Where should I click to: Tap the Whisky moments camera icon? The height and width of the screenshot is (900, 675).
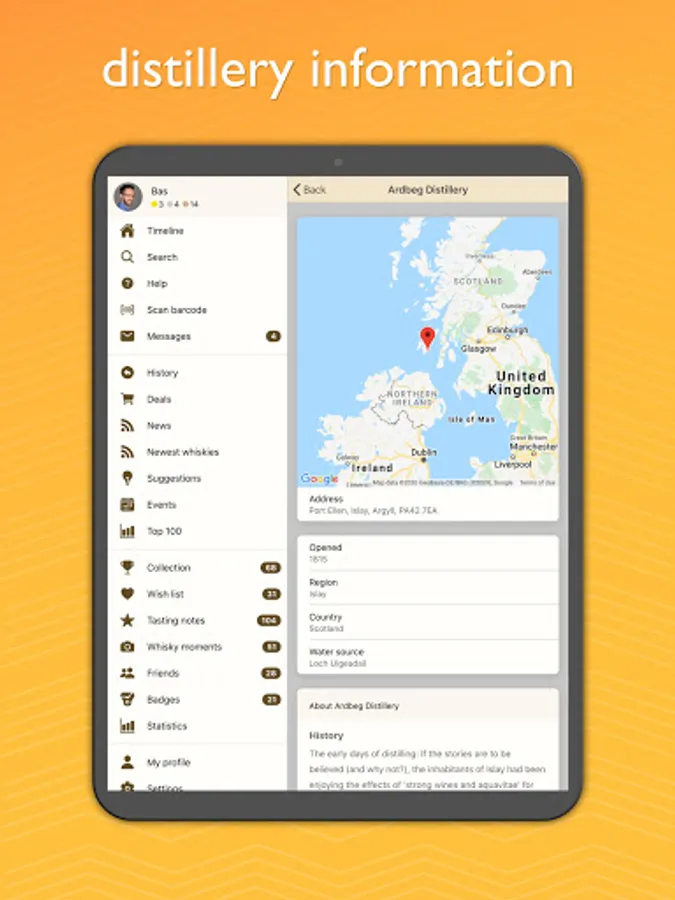(x=127, y=646)
